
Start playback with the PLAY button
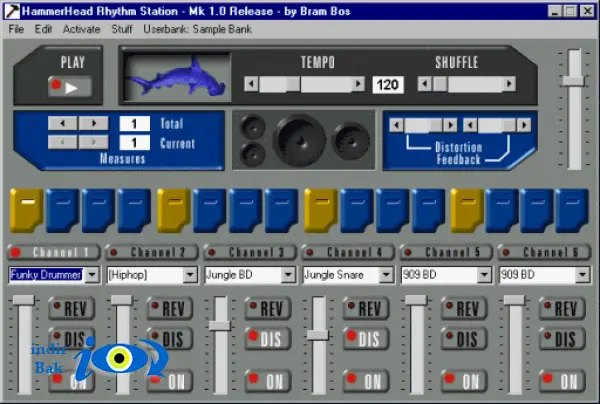pos(70,87)
